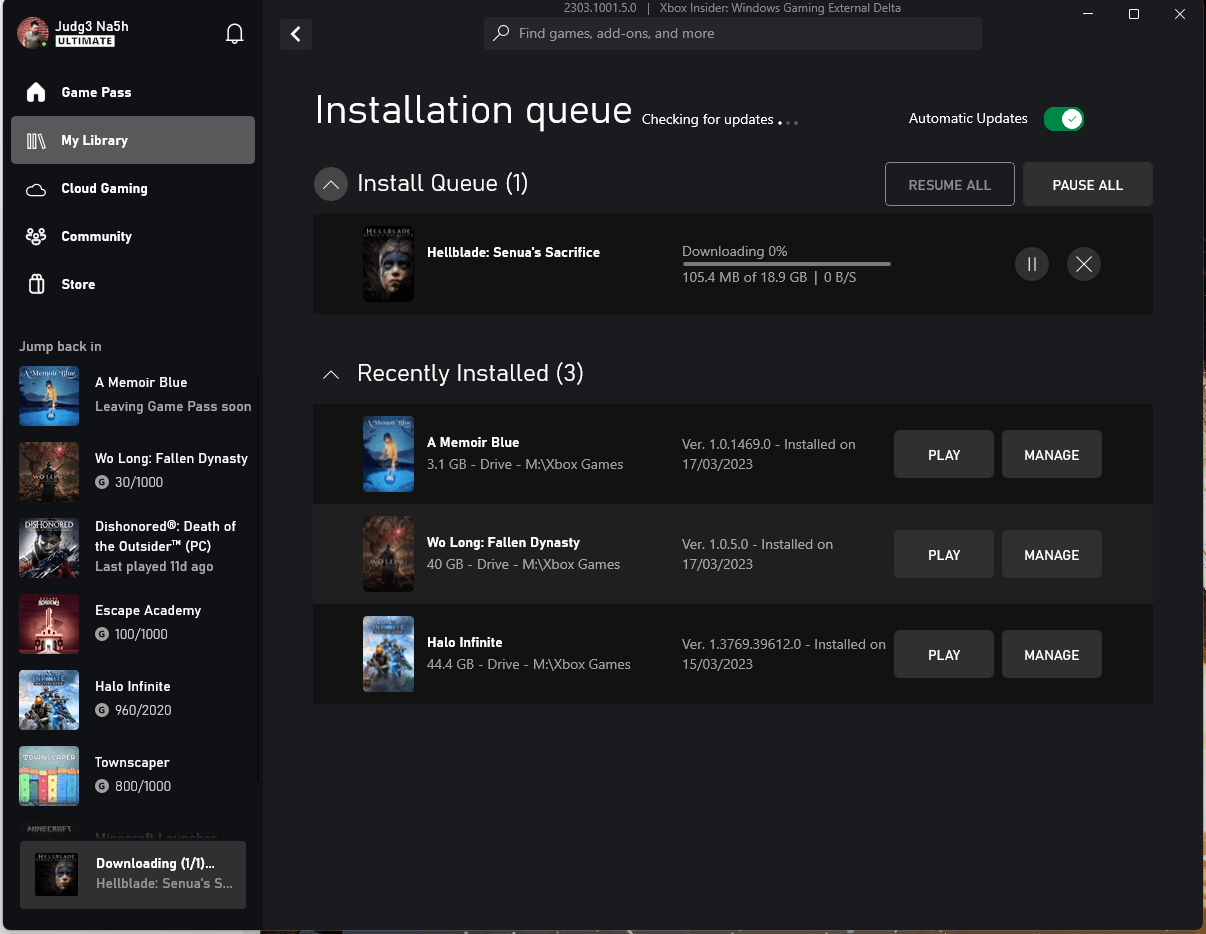This screenshot has height=934, width=1206.
Task: Click the Game Pass home icon
Action: click(x=36, y=92)
